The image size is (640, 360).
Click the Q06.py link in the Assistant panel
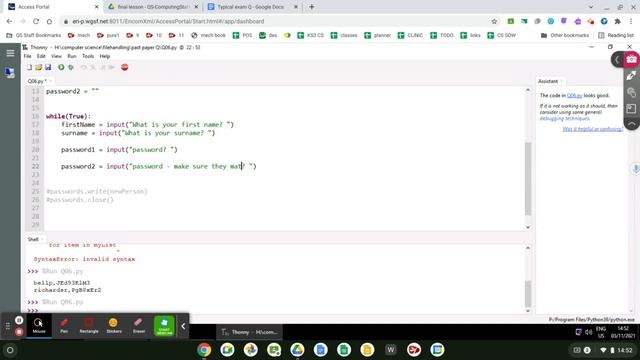coord(574,96)
